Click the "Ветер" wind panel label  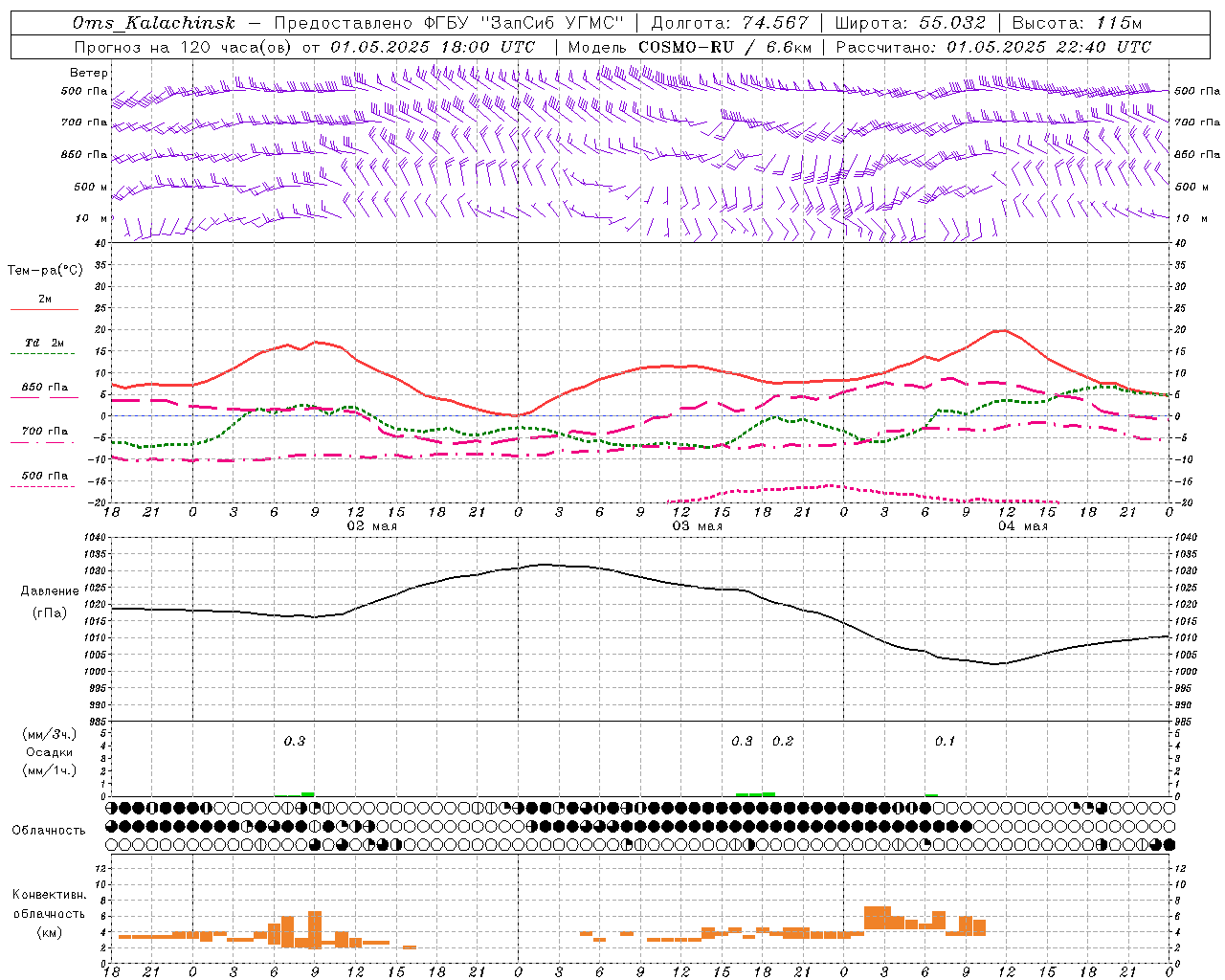point(89,73)
